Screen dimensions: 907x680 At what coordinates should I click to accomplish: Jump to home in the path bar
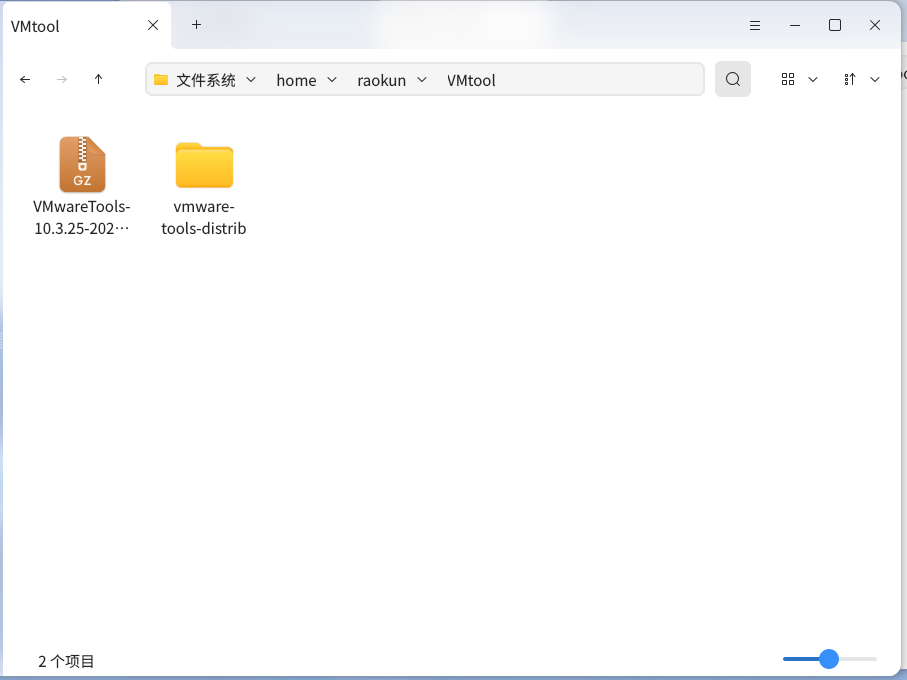click(296, 80)
